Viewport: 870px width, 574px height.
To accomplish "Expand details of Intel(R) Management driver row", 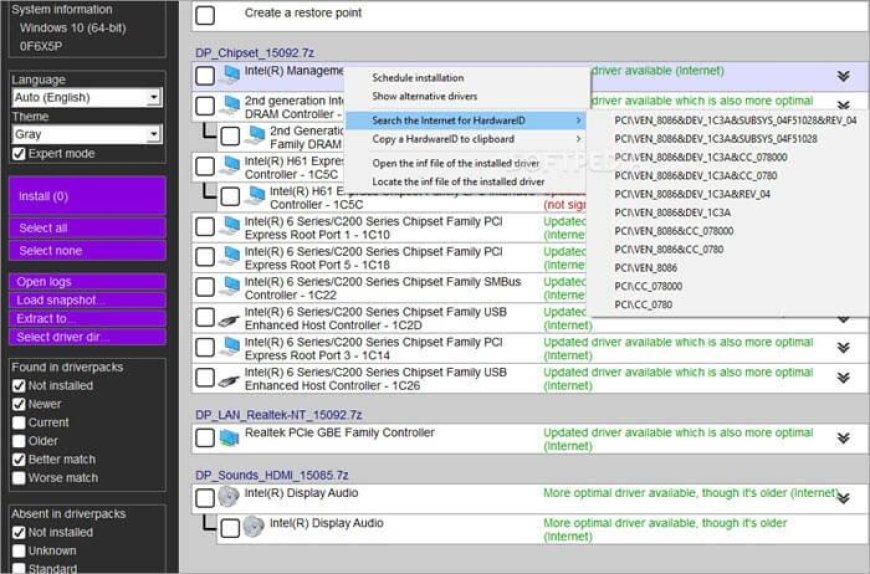I will [843, 76].
